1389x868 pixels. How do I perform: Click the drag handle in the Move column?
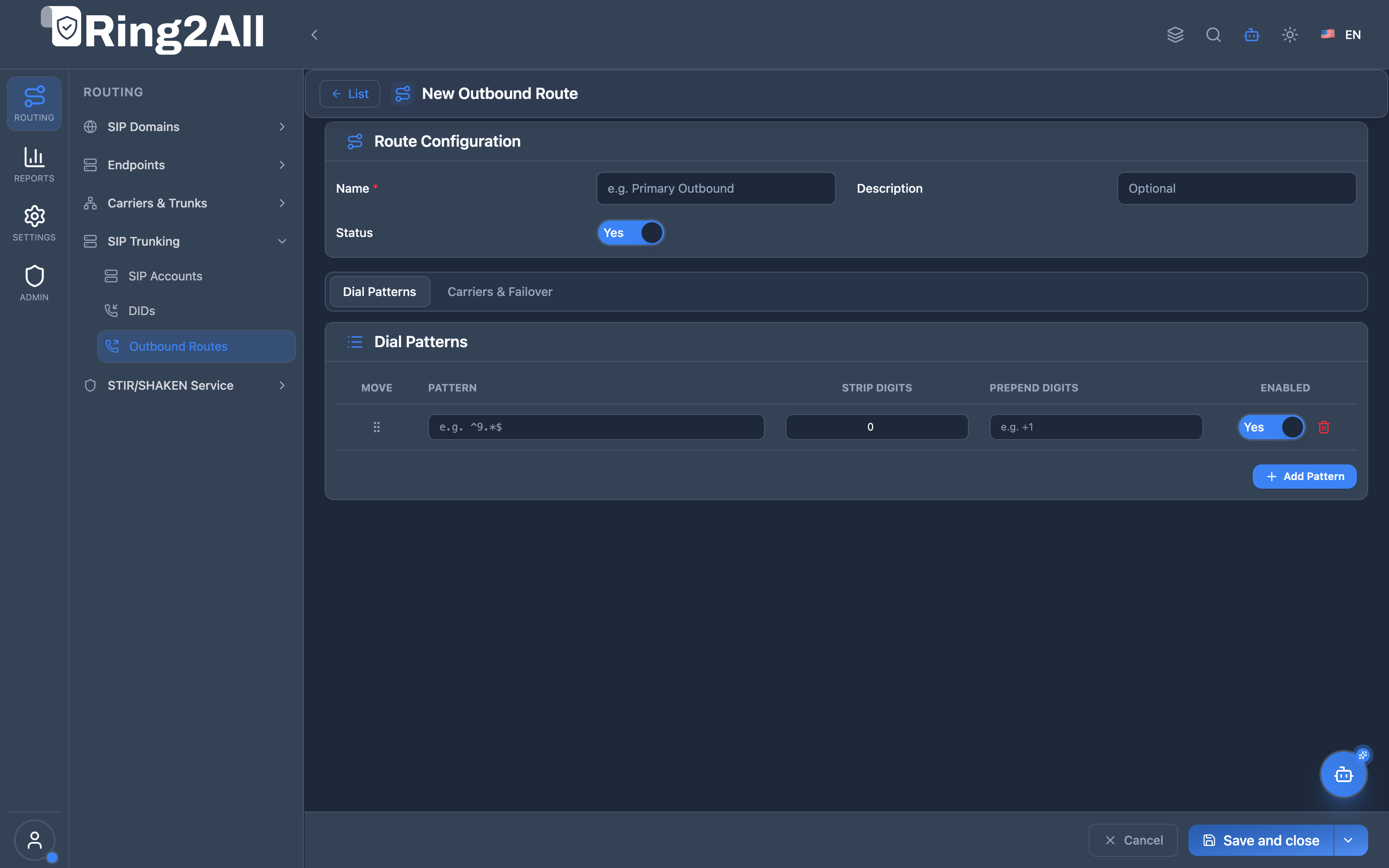[x=376, y=427]
